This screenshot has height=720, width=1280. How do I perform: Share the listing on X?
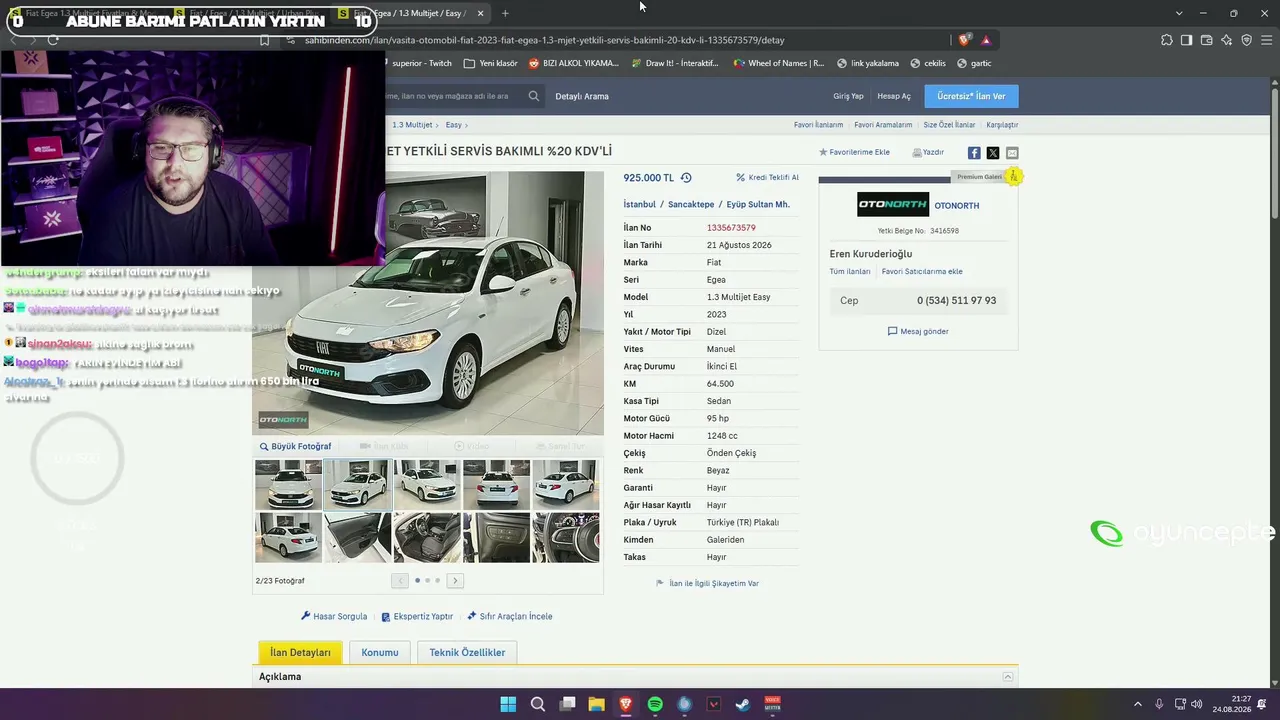[x=993, y=153]
